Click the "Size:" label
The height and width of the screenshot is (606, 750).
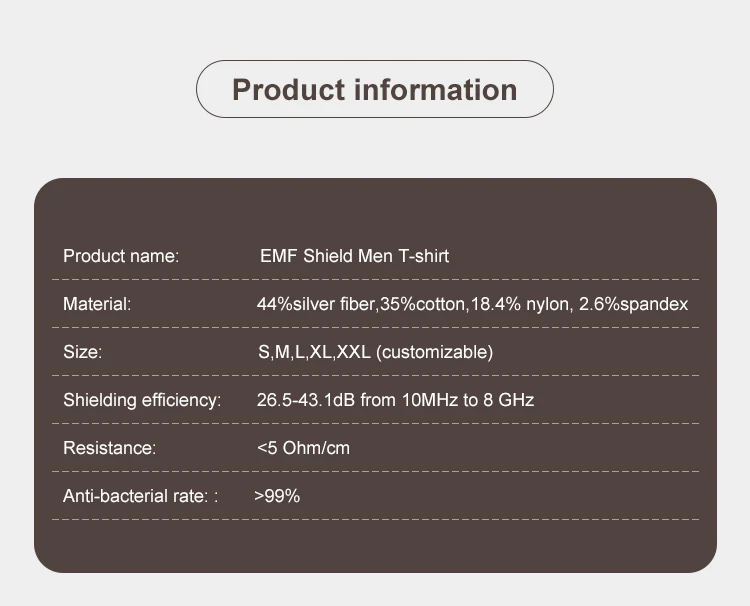tap(83, 352)
